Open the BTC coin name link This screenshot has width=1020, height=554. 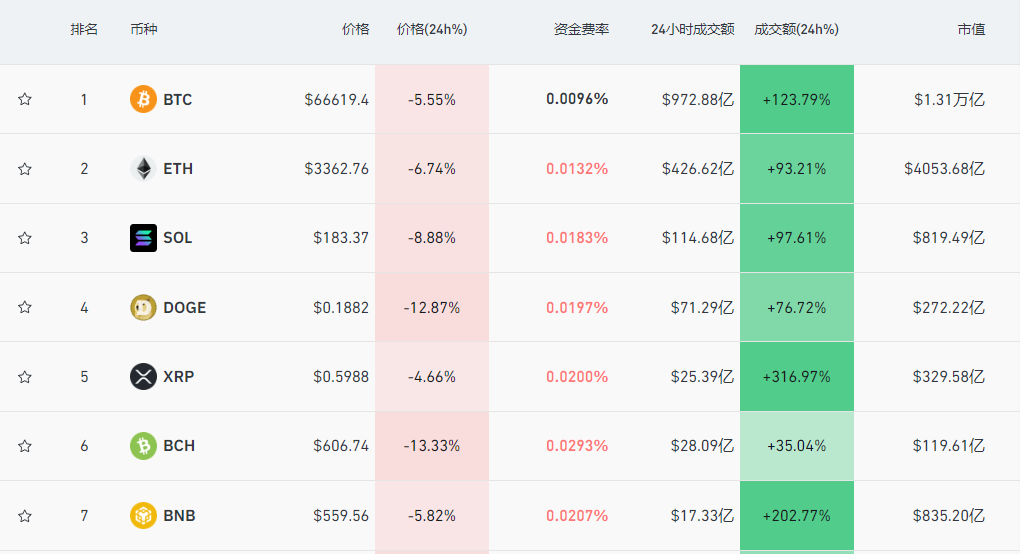point(178,99)
